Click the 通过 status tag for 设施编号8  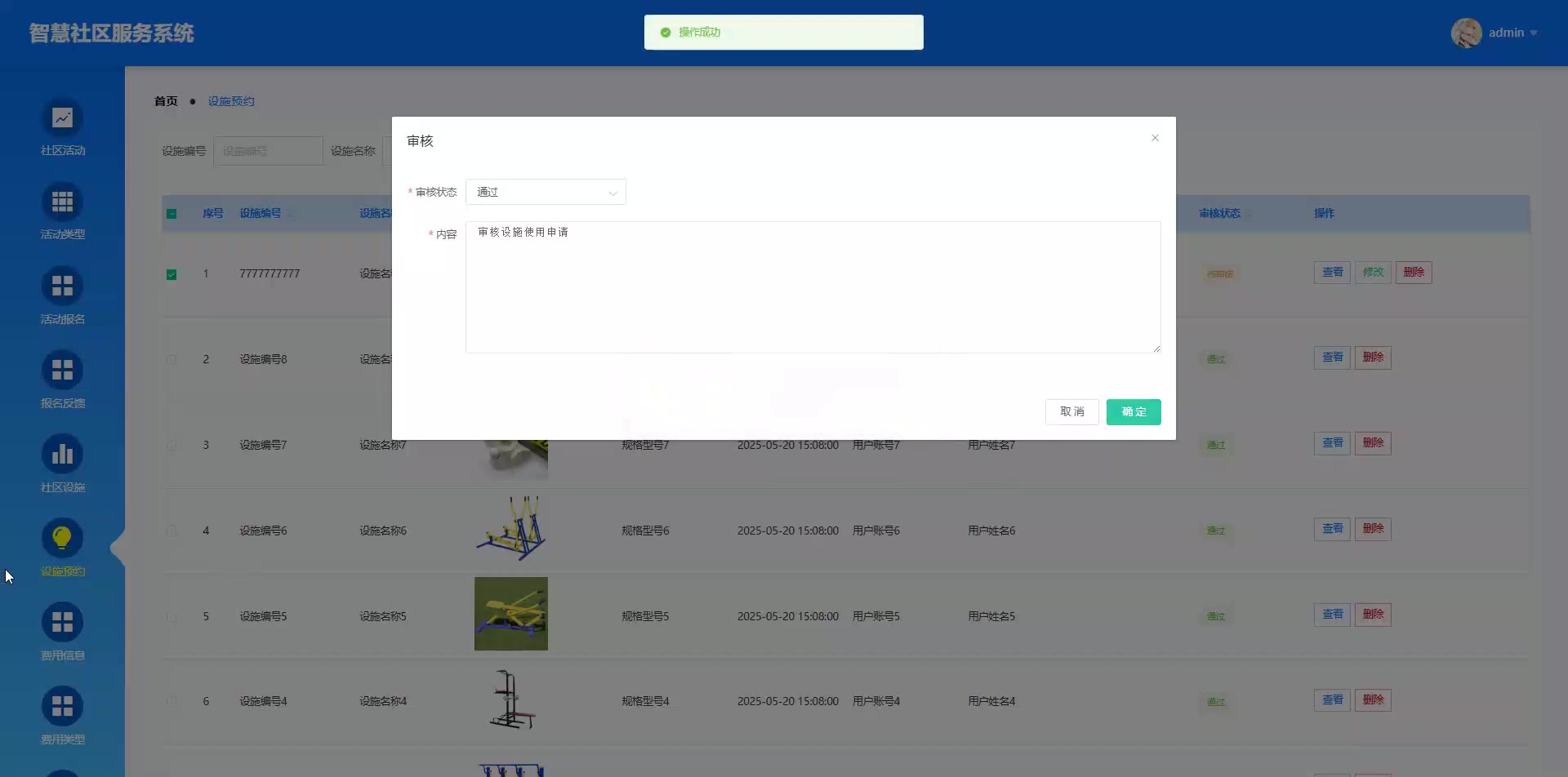pyautogui.click(x=1216, y=360)
